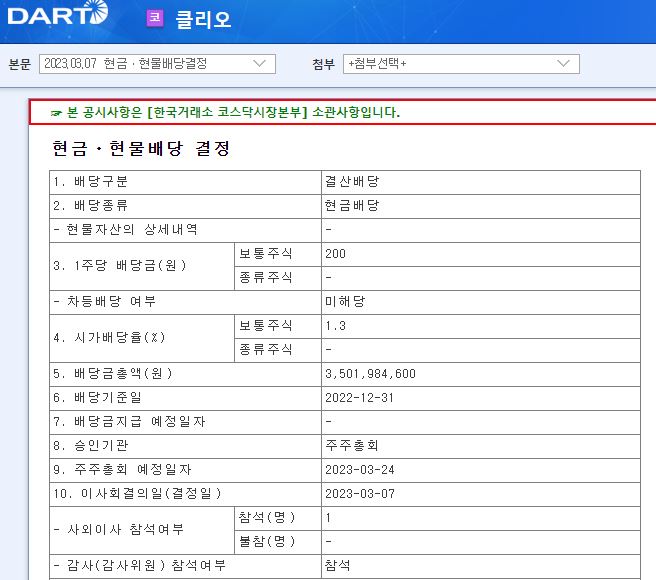The width and height of the screenshot is (656, 580).
Task: Click the value 주주총회
Action: click(352, 445)
